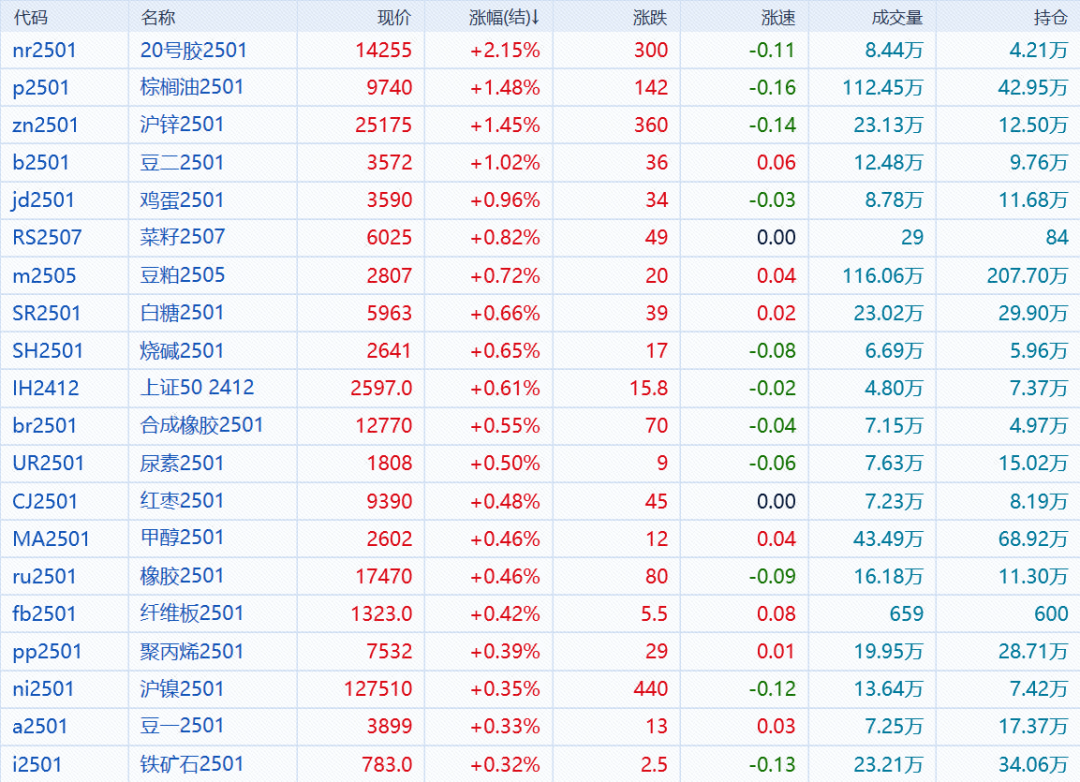Select 白糖2501 contract name
1080x782 pixels.
[x=182, y=313]
